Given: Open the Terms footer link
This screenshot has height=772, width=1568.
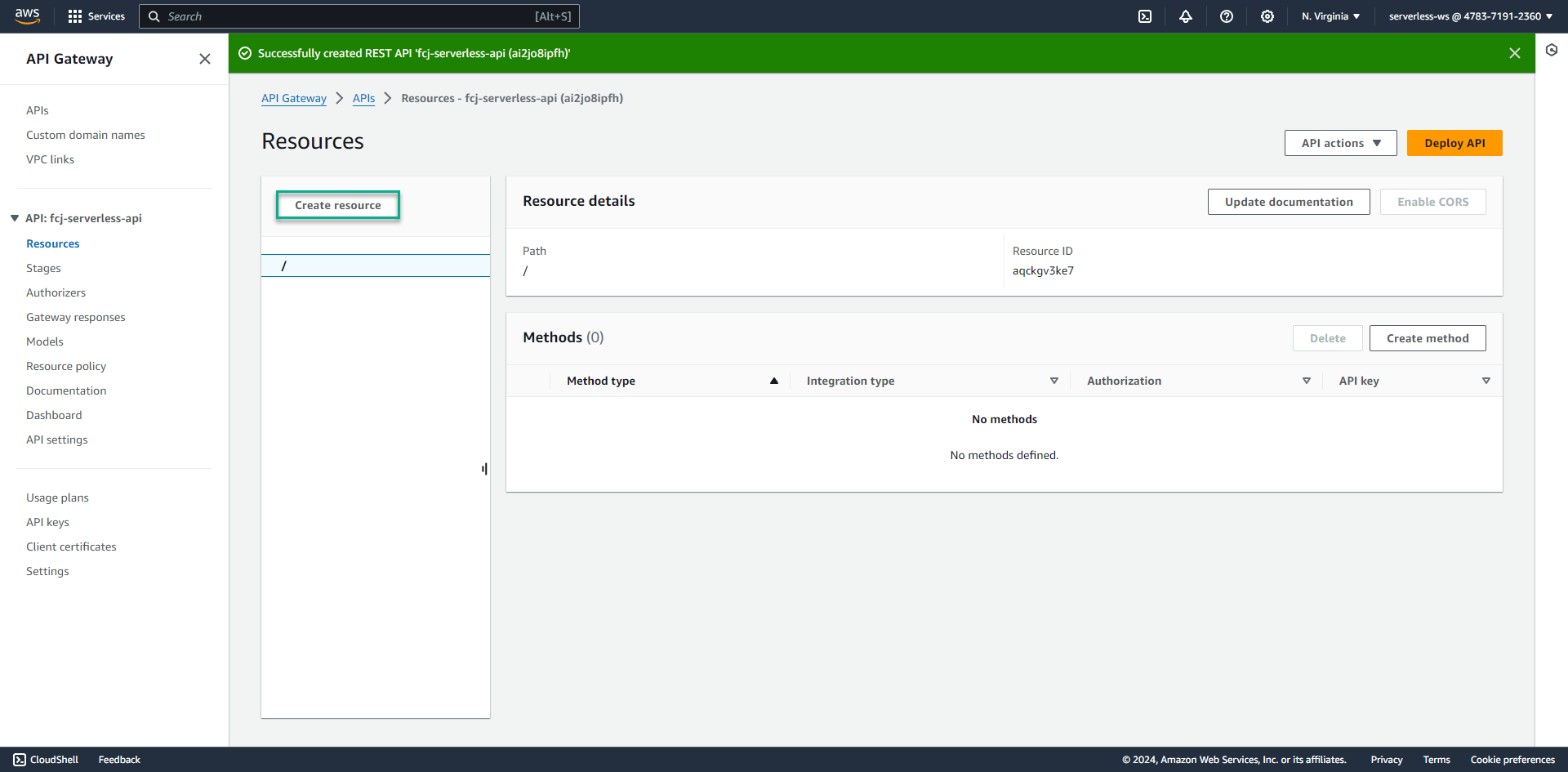Looking at the screenshot, I should click(x=1437, y=760).
